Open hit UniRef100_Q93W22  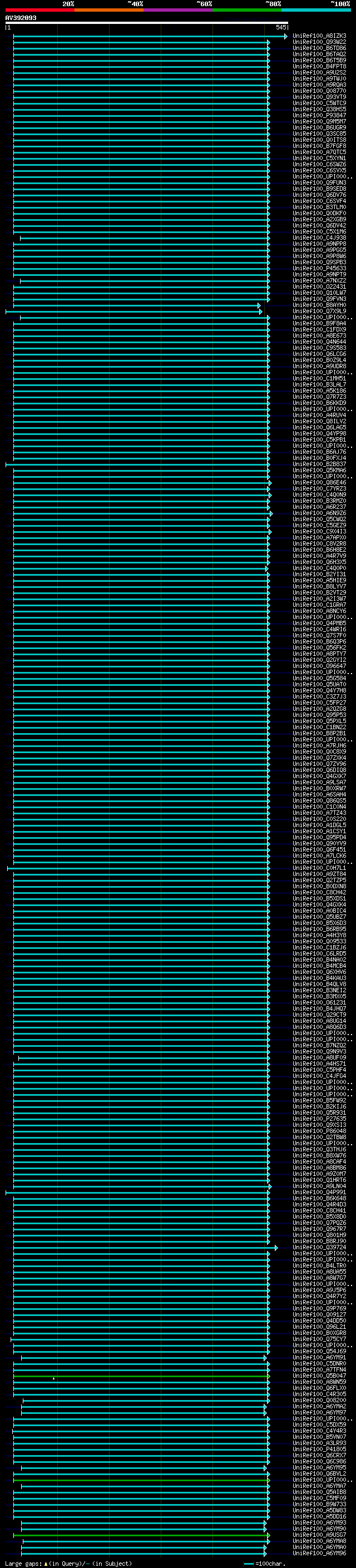point(319,42)
